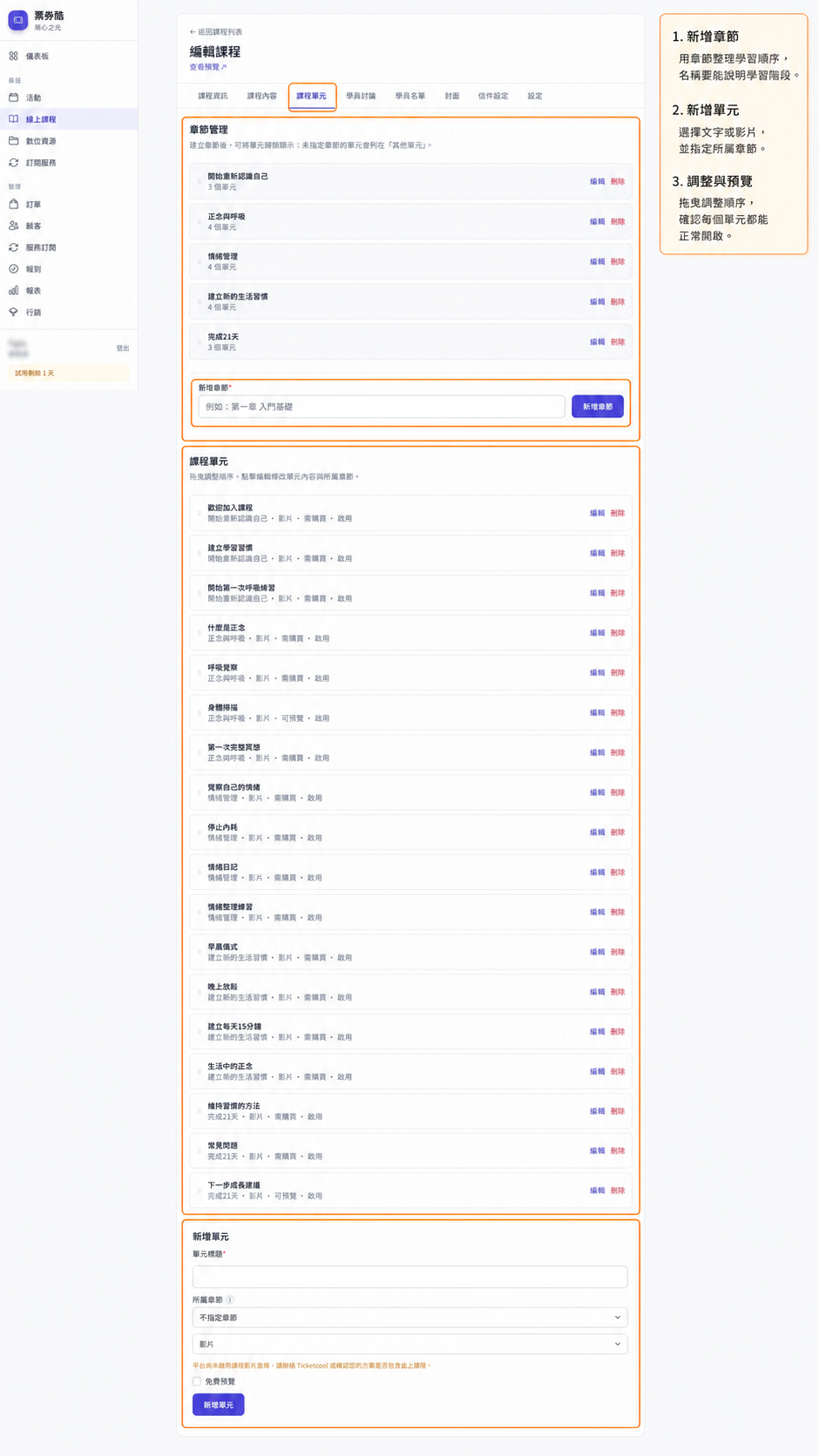Open 服務訂閱 cycle icon in sidebar
Screen dimensions: 819x1456
click(13, 247)
